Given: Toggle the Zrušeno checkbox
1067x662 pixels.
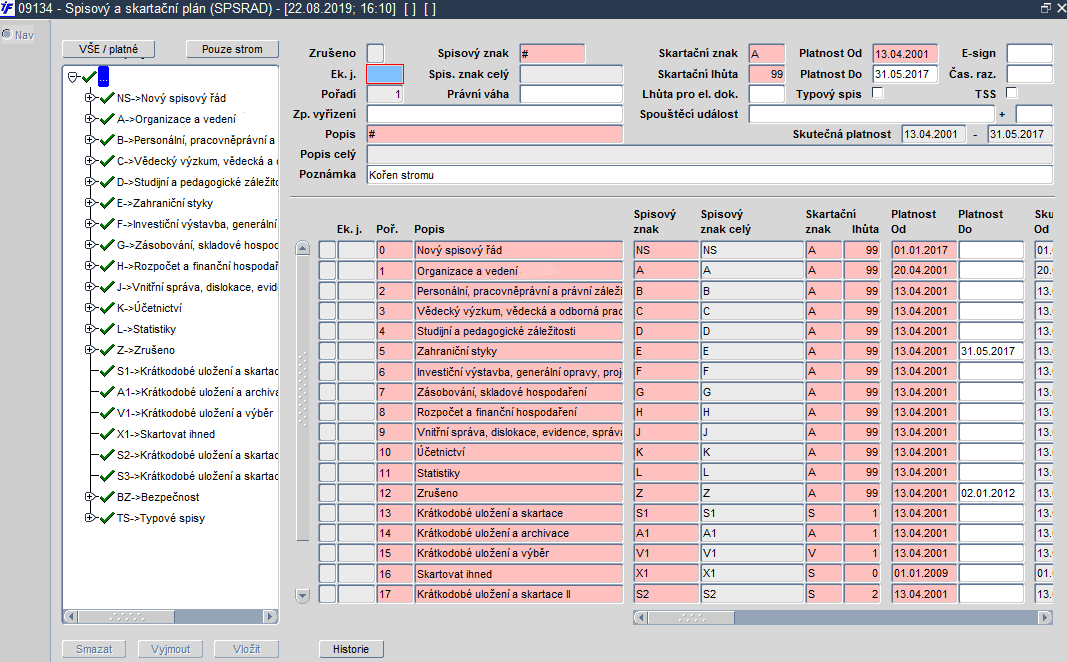Looking at the screenshot, I should [x=375, y=53].
